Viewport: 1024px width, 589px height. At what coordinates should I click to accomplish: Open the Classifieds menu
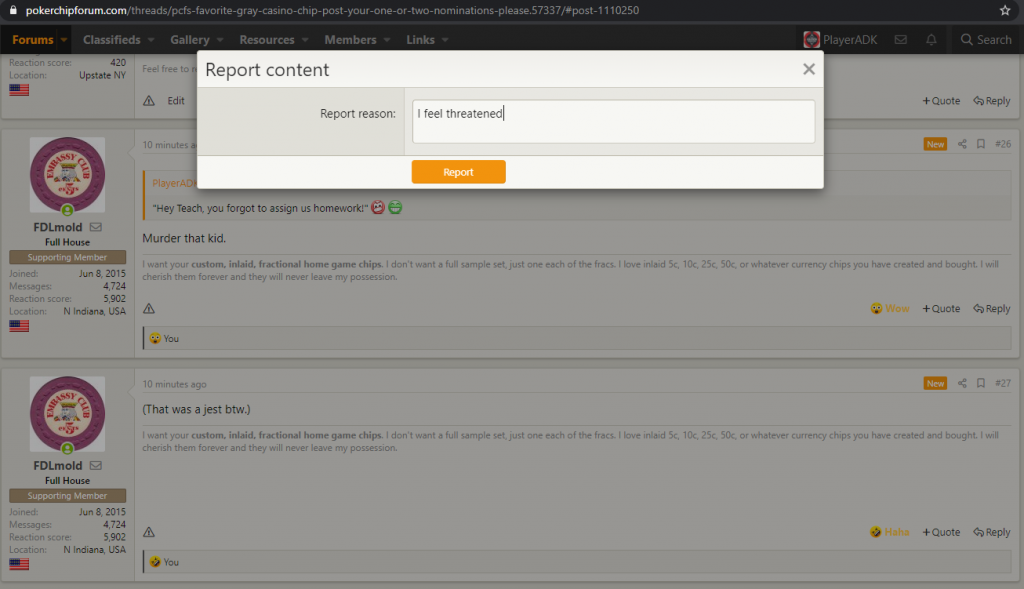click(x=112, y=40)
